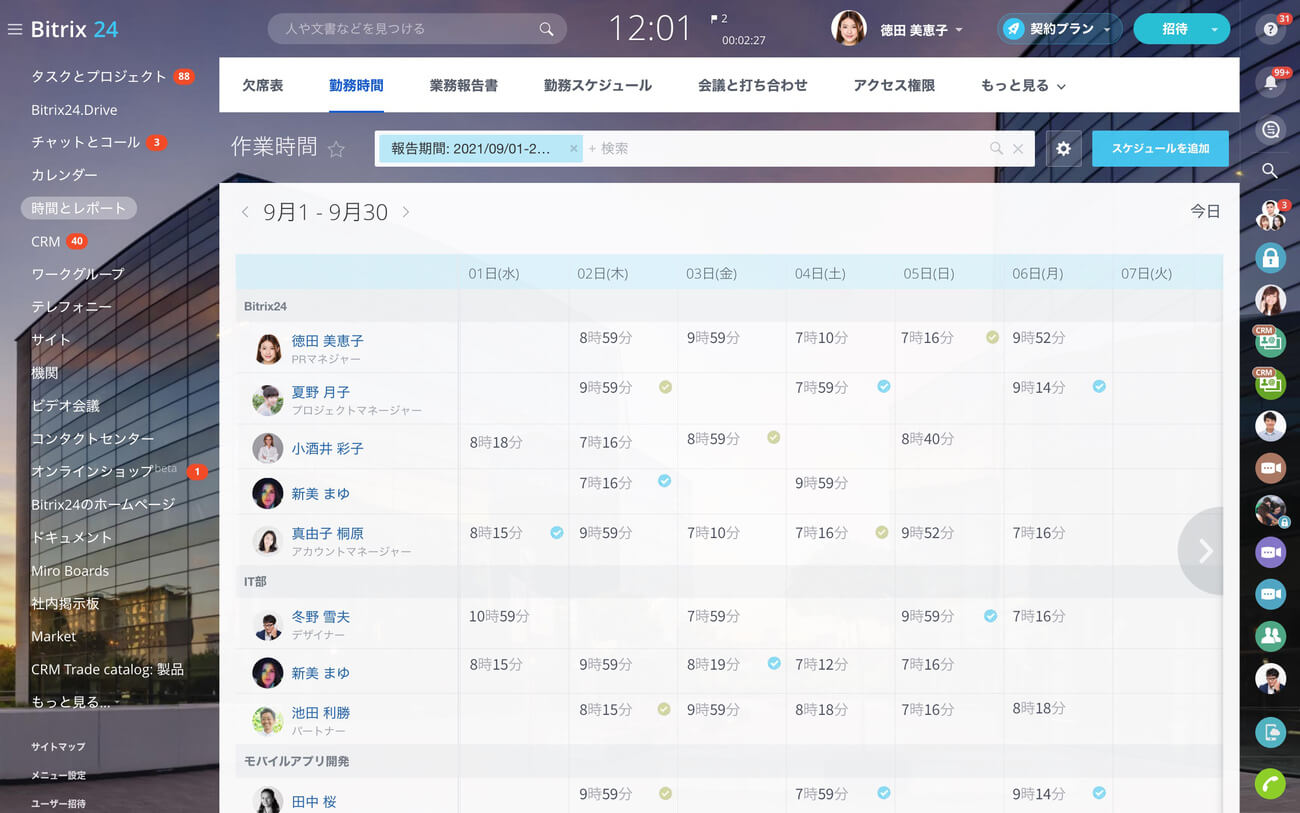Screen dimensions: 1300x813
Task: Open the purple video call icon
Action: [x=1271, y=552]
